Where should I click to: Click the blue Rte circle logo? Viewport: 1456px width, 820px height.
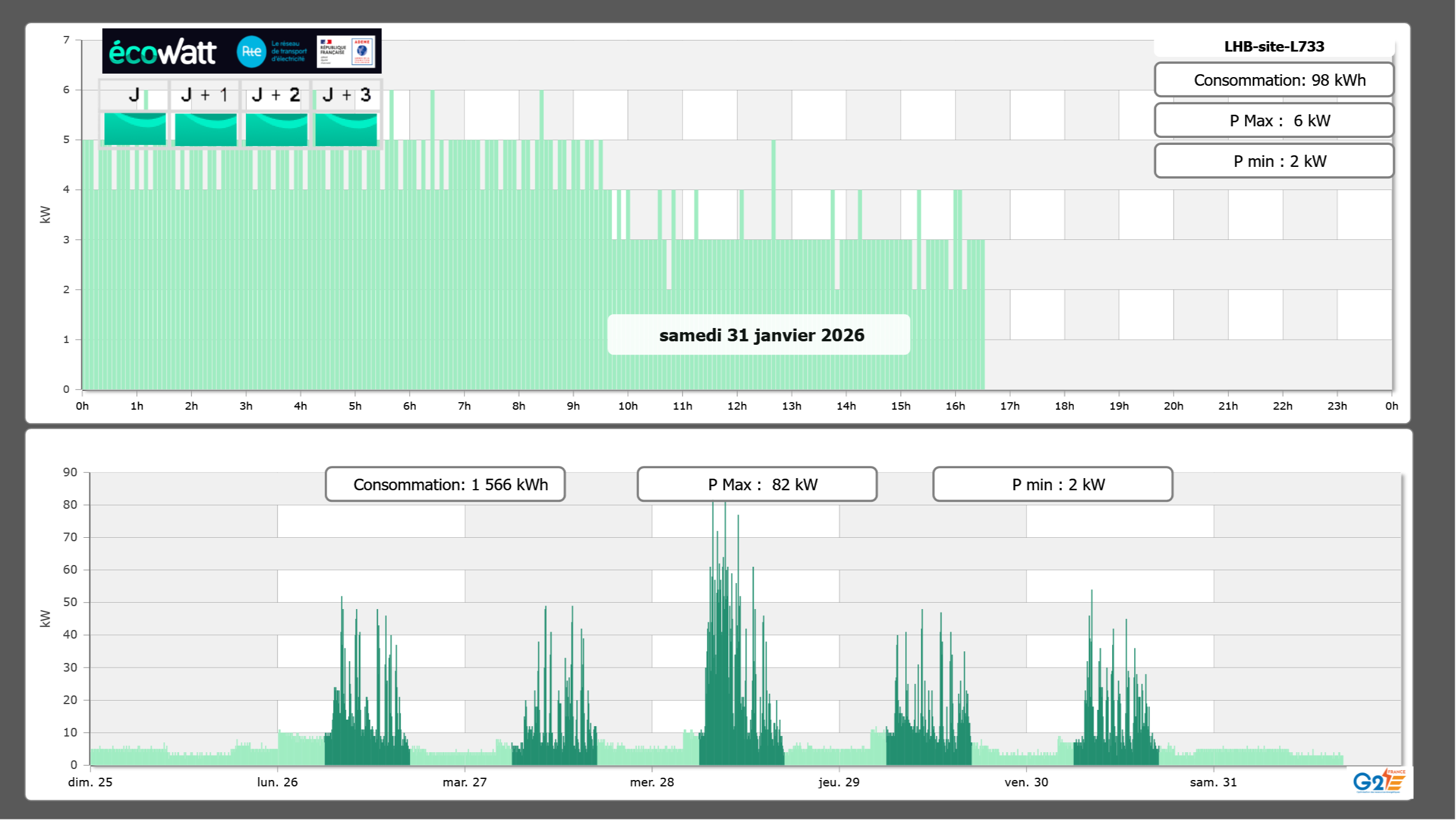tap(251, 52)
